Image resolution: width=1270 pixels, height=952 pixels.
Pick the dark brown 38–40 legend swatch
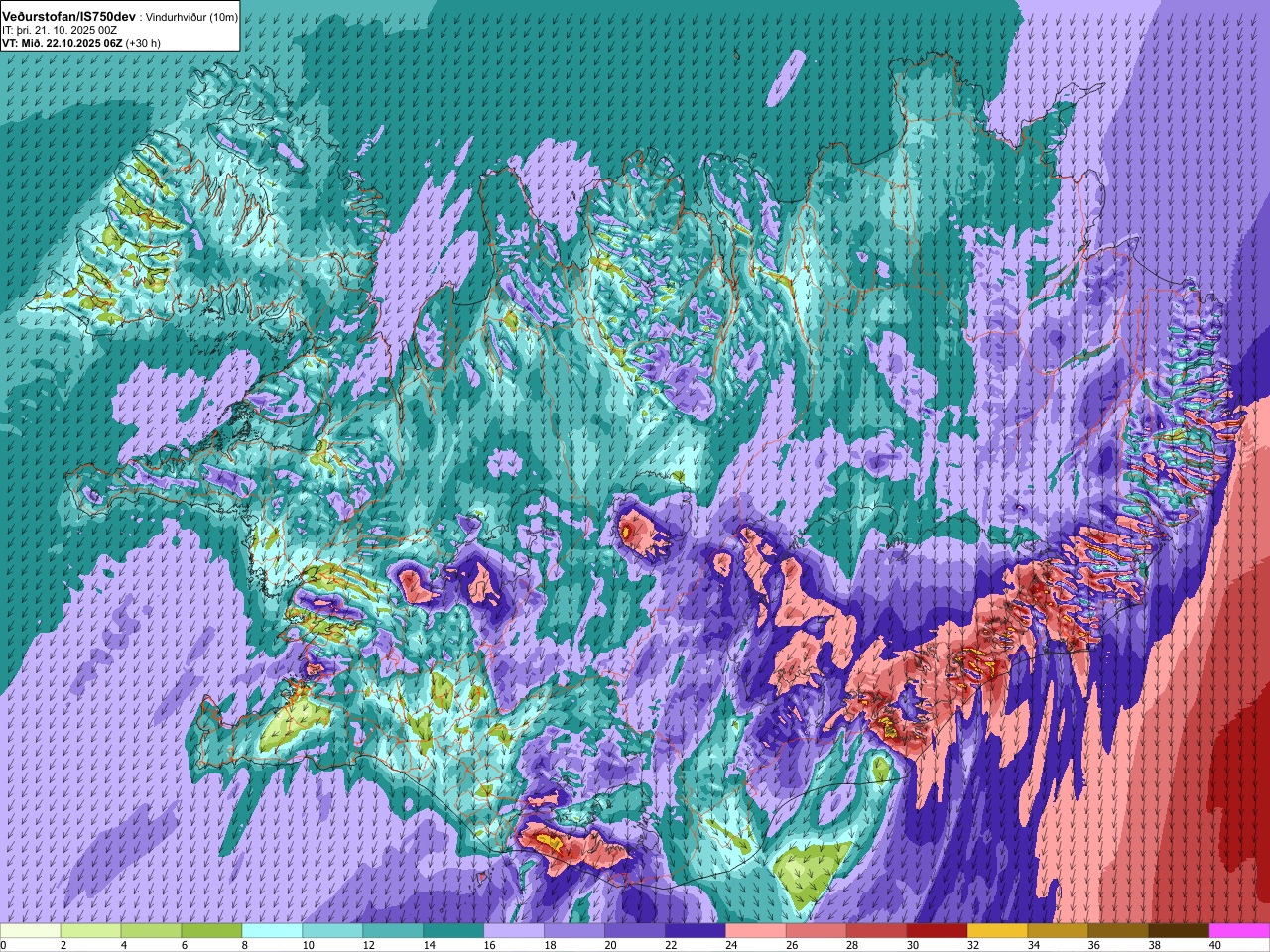[1180, 931]
